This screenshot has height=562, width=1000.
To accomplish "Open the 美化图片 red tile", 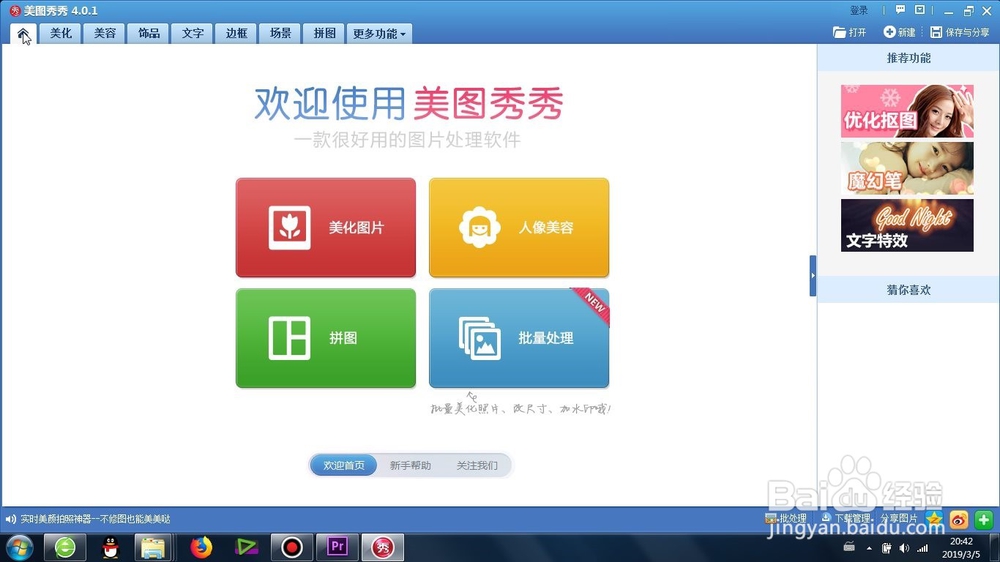I will tap(325, 228).
